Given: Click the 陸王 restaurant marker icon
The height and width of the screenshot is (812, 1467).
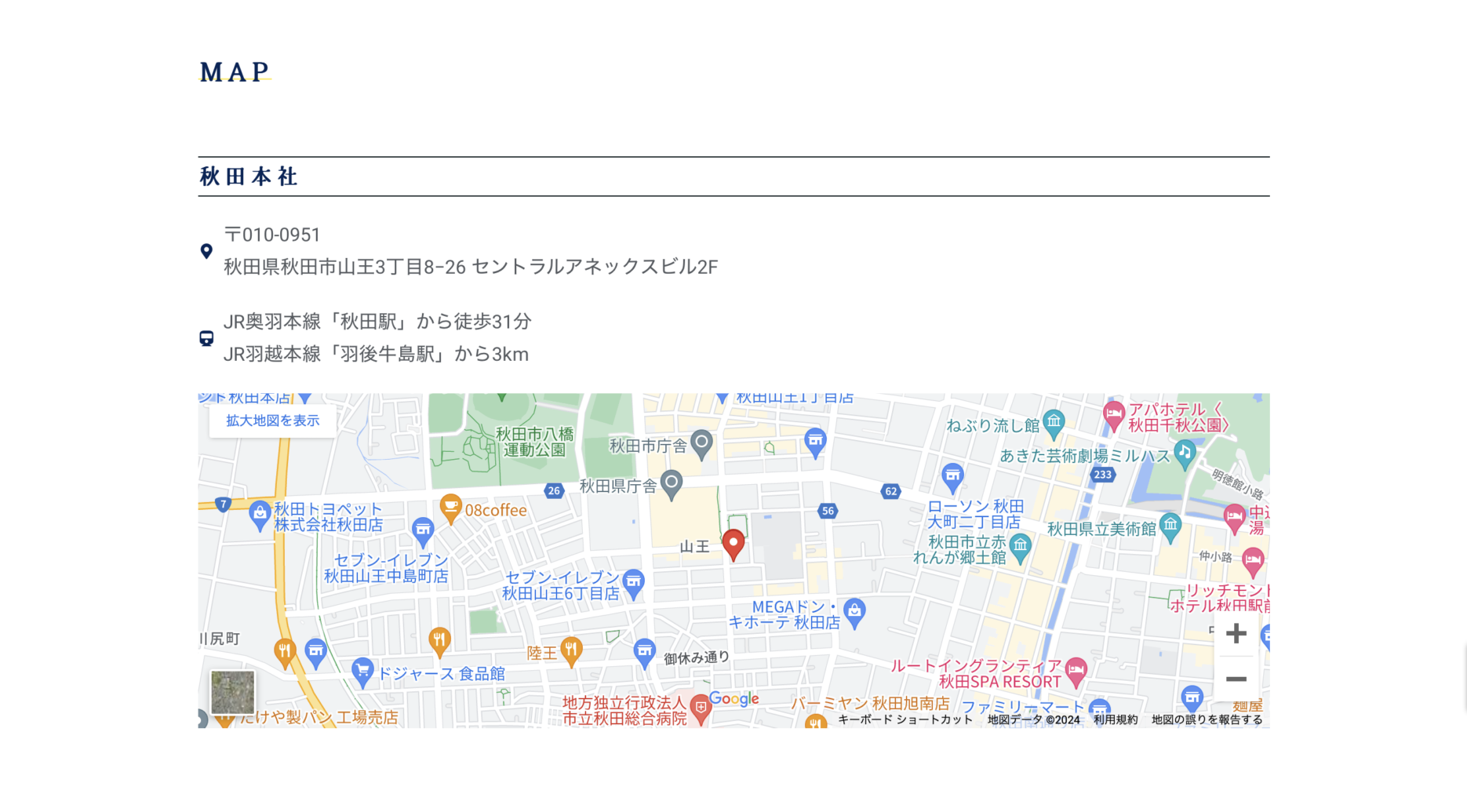Looking at the screenshot, I should 571,651.
